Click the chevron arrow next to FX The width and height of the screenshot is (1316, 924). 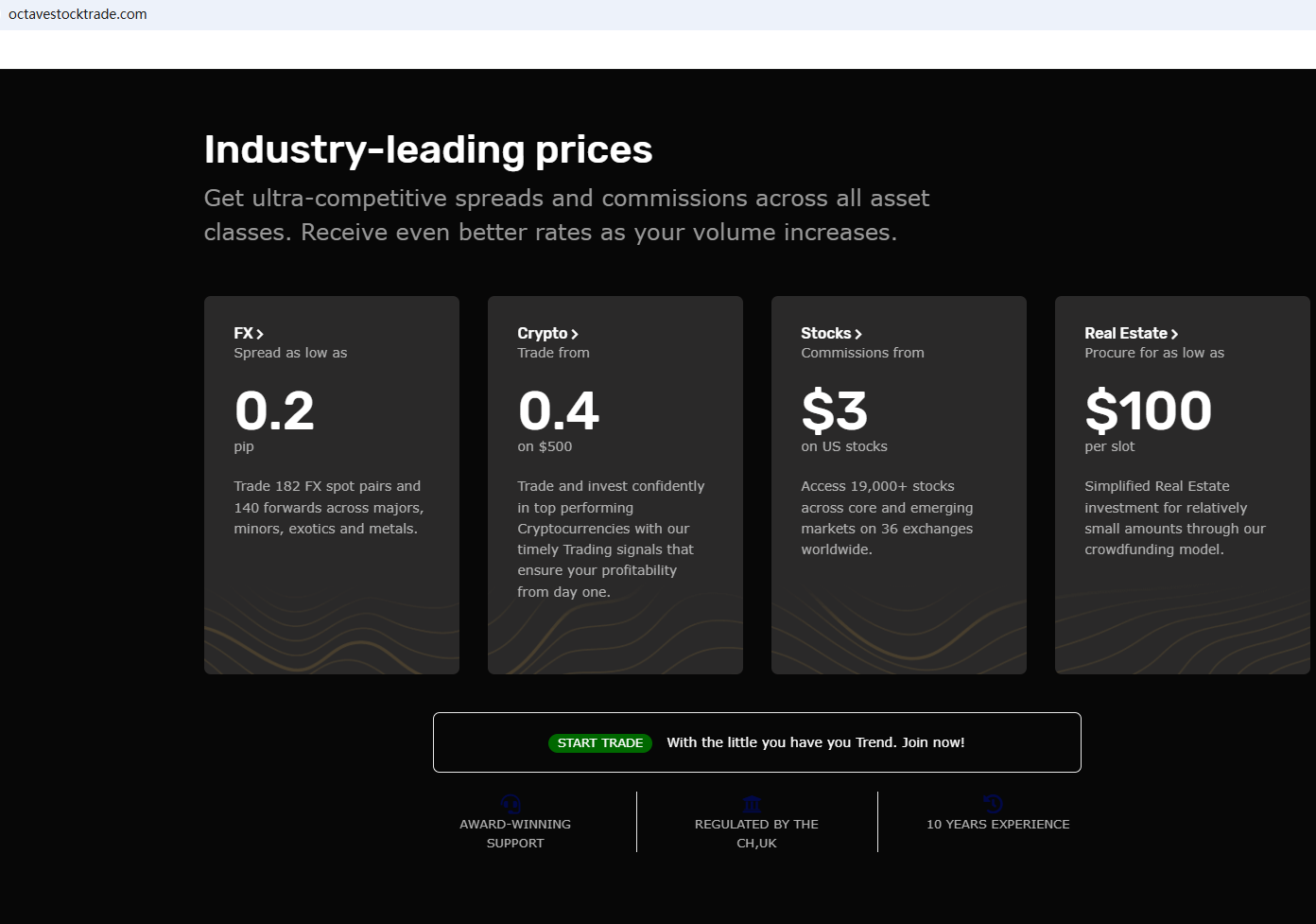point(260,334)
